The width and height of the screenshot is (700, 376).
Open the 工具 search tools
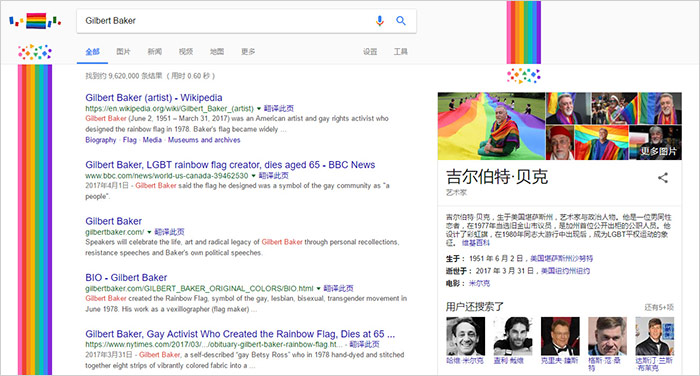(x=400, y=52)
